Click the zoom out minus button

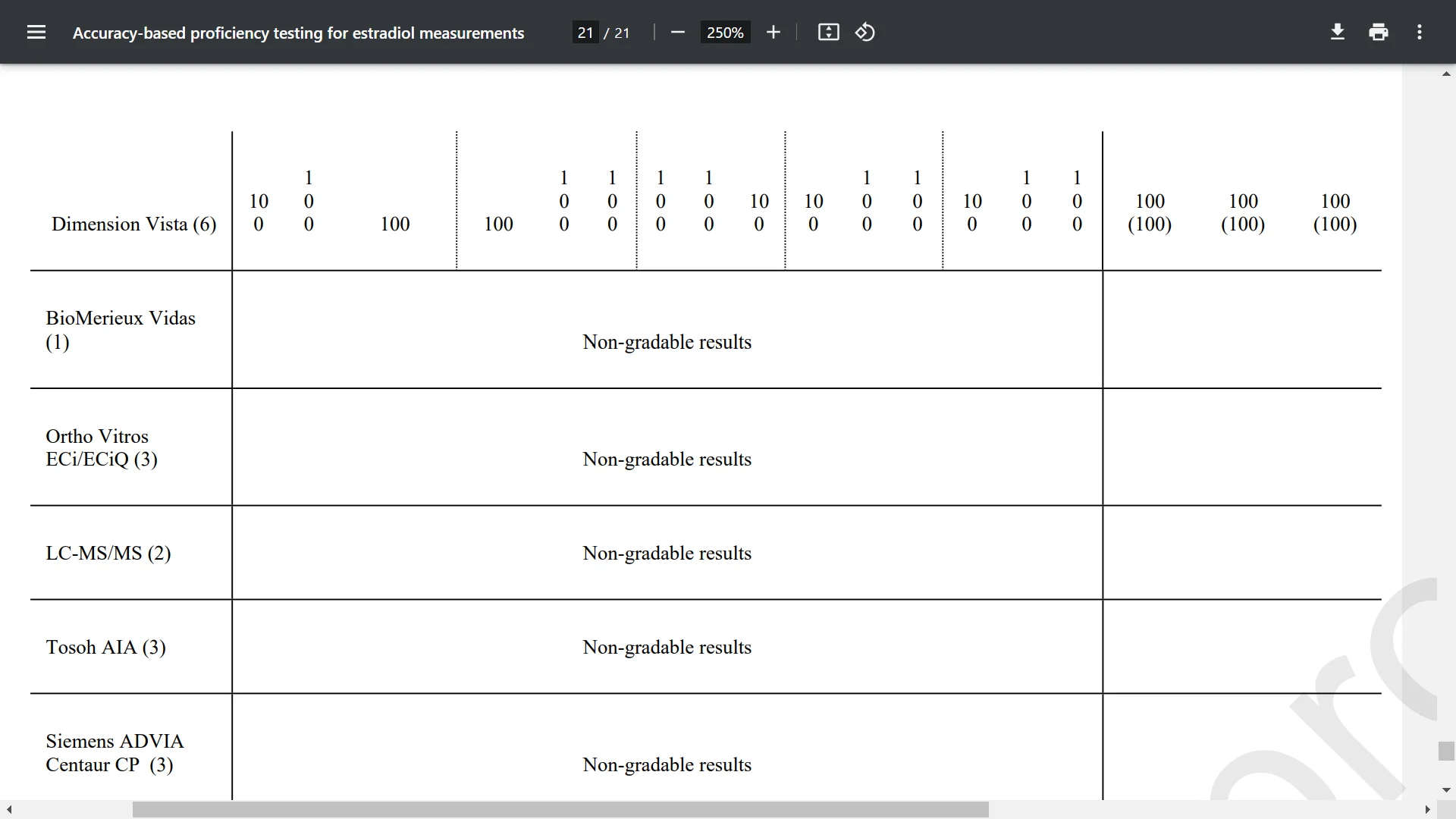pos(678,32)
